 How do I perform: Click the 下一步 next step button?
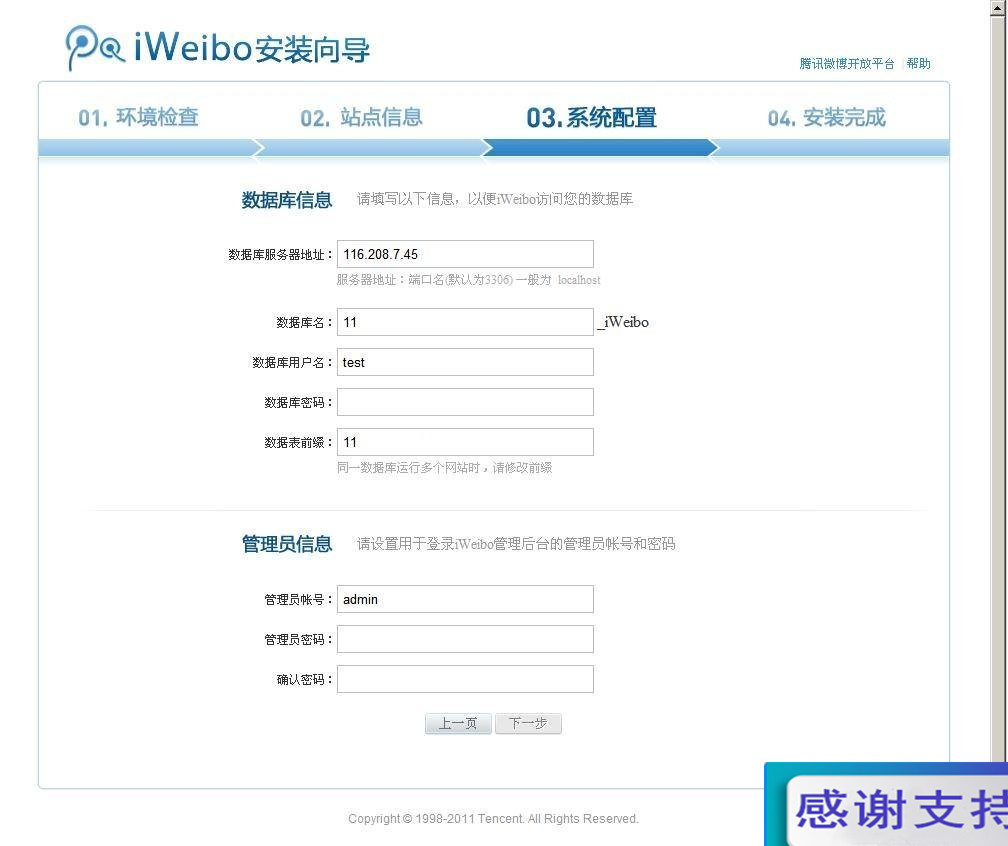click(x=528, y=724)
